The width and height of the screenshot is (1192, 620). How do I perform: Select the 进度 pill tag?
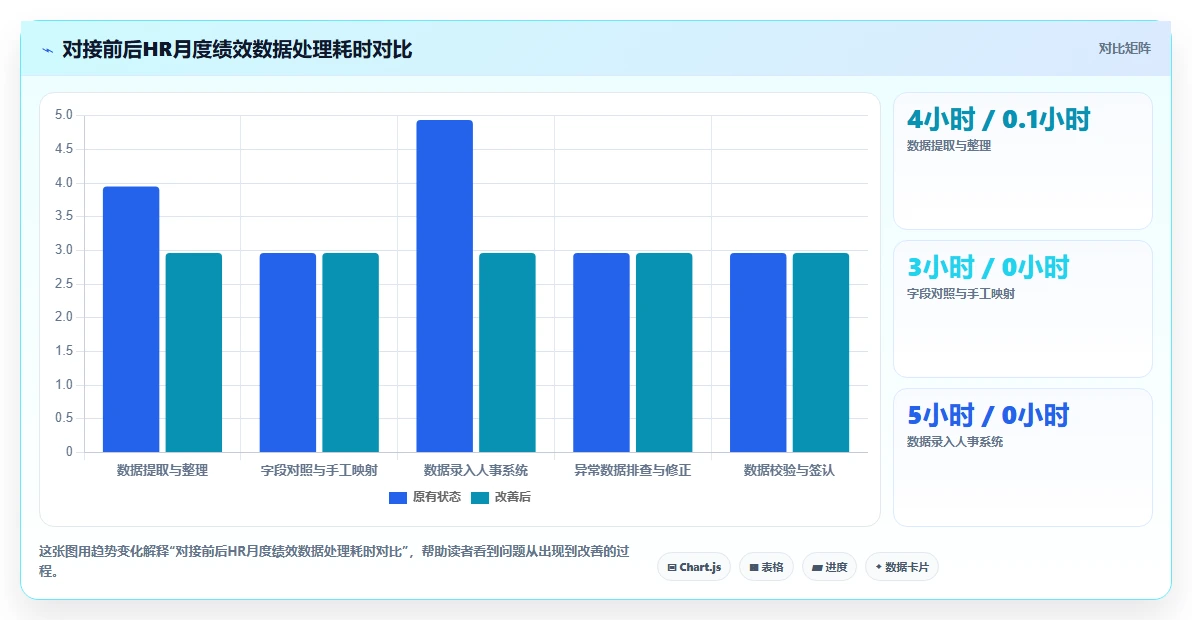point(829,567)
